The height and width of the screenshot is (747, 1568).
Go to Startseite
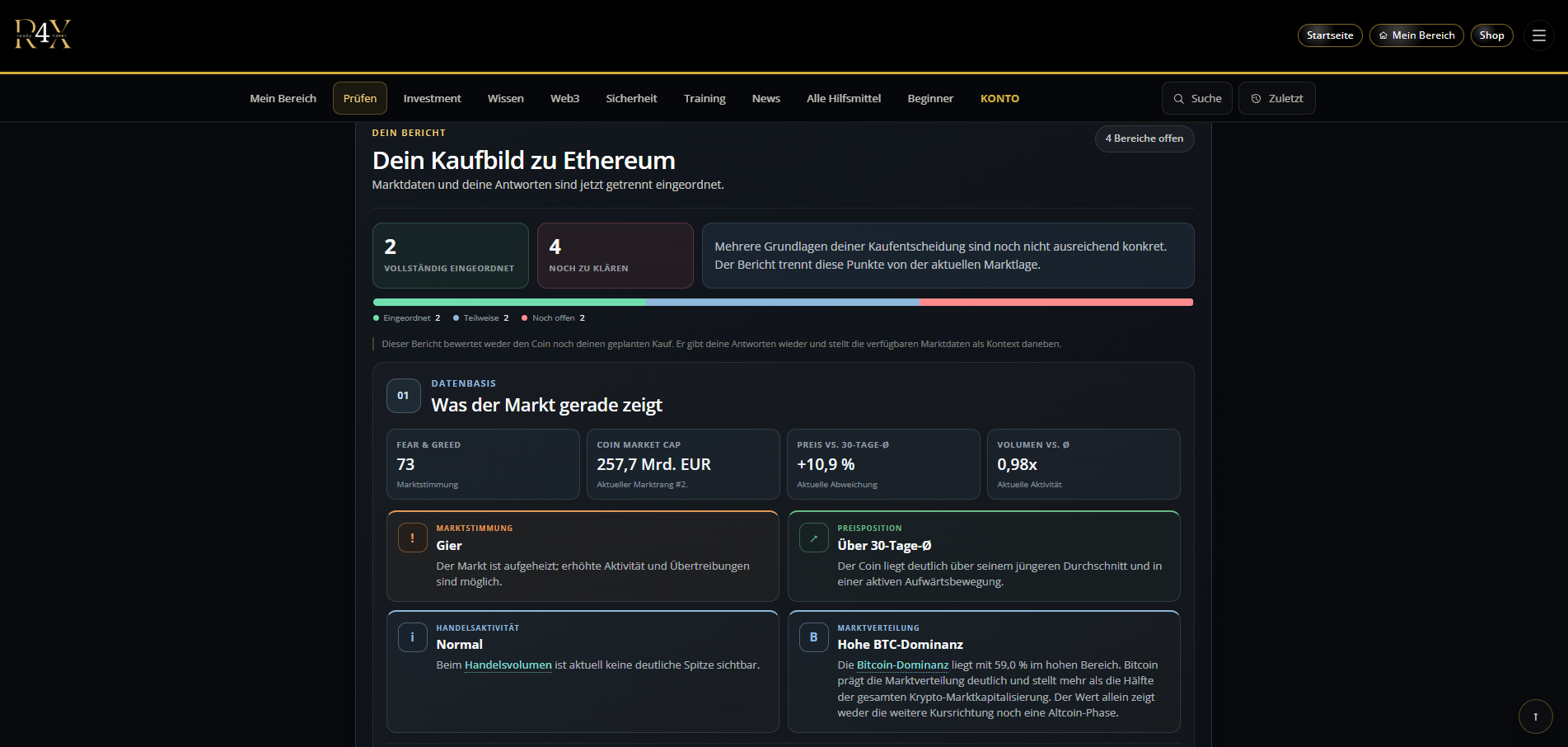tap(1330, 35)
